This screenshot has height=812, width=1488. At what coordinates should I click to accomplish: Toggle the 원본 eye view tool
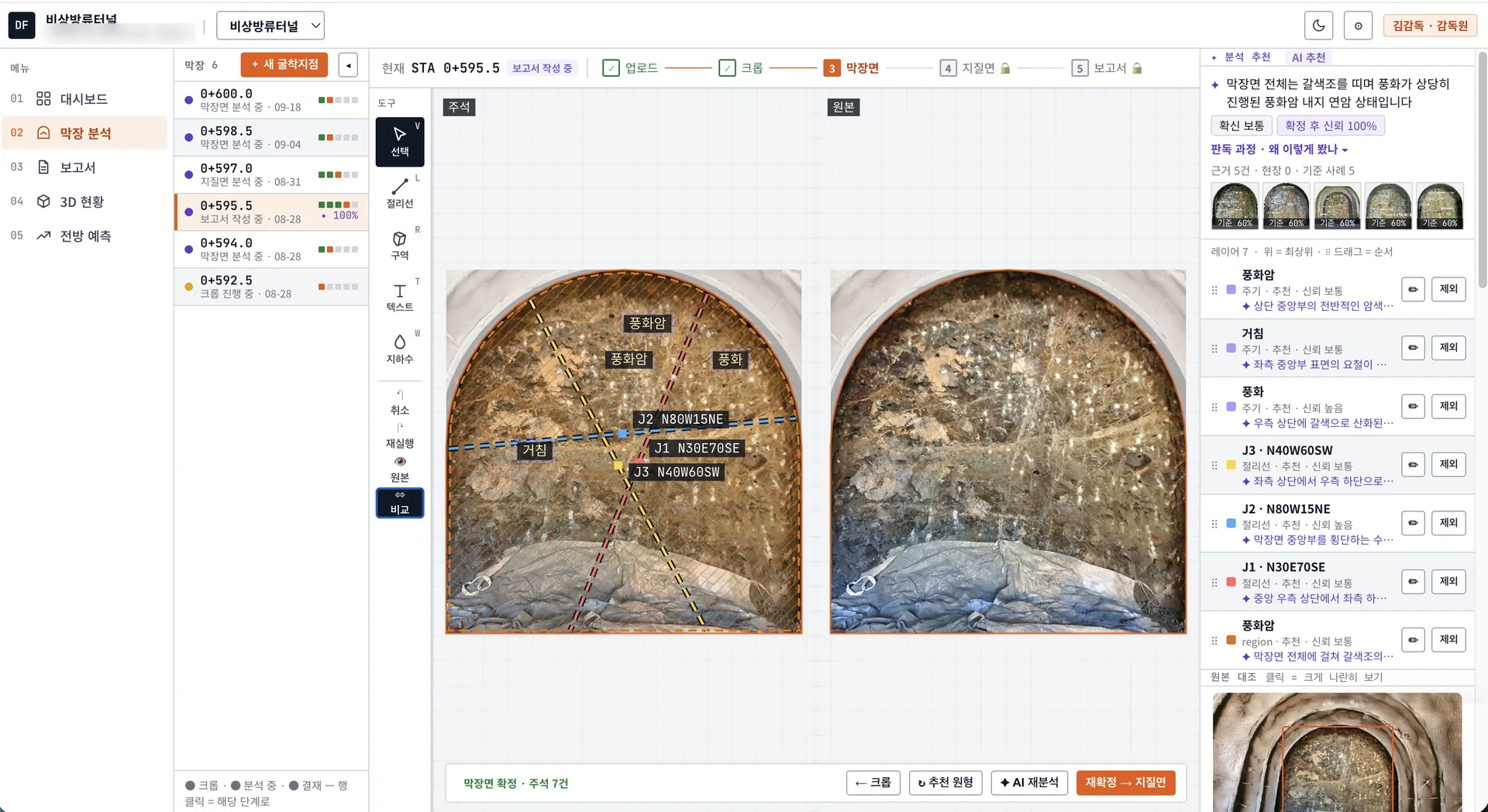click(400, 470)
